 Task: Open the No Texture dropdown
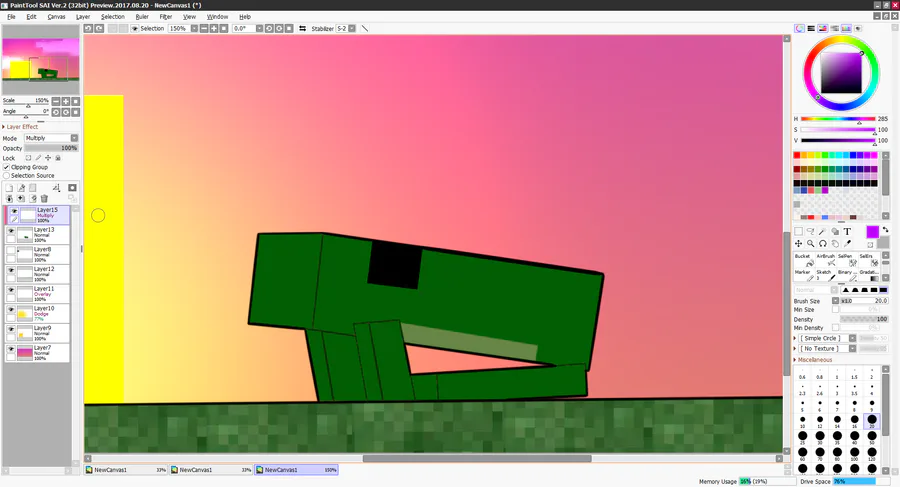tap(852, 349)
